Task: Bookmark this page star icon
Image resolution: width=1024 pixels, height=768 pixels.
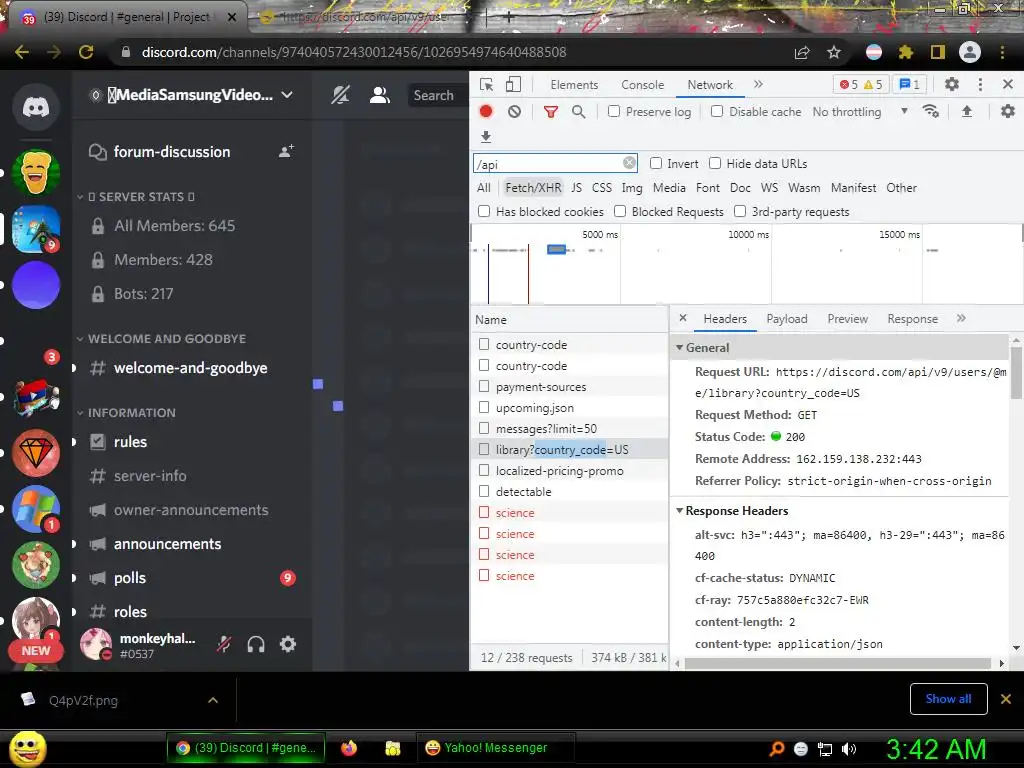Action: coord(834,52)
